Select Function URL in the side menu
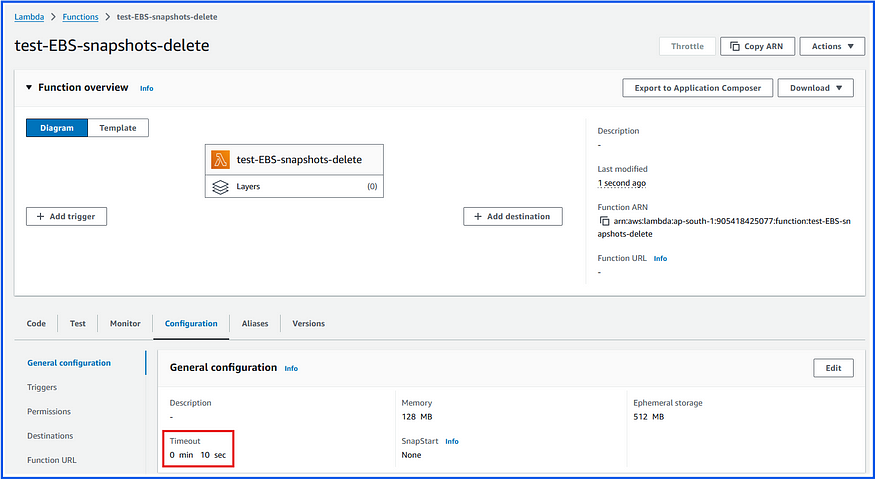 [52, 460]
